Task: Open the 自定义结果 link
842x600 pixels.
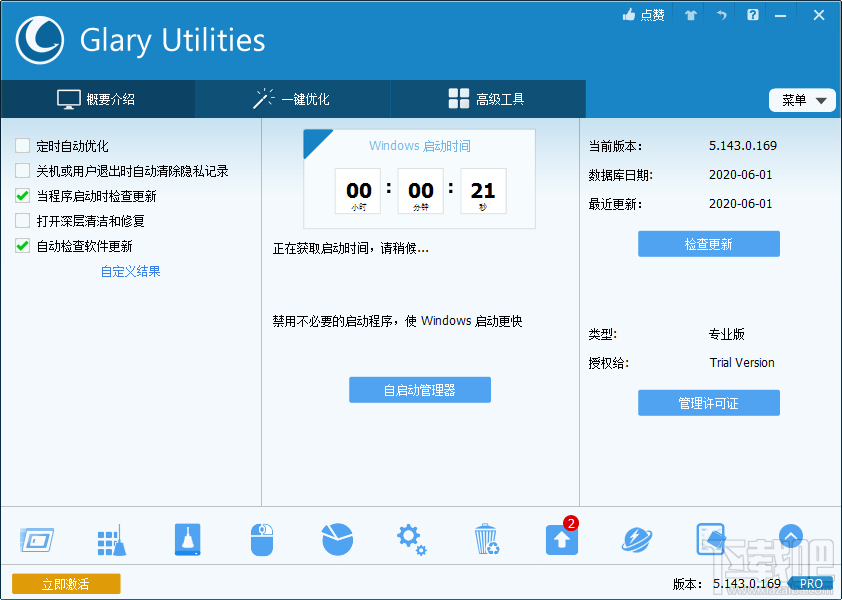Action: [130, 271]
